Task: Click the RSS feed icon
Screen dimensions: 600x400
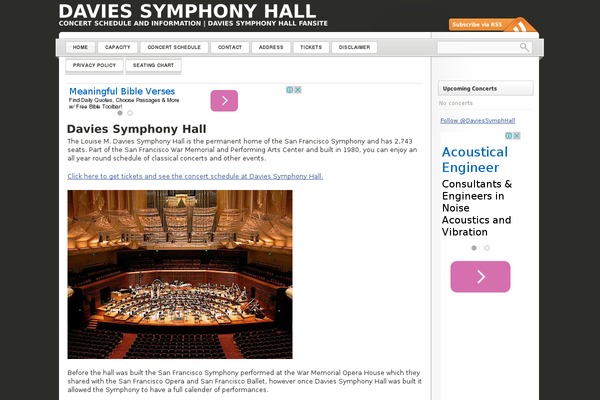Action: coord(524,24)
